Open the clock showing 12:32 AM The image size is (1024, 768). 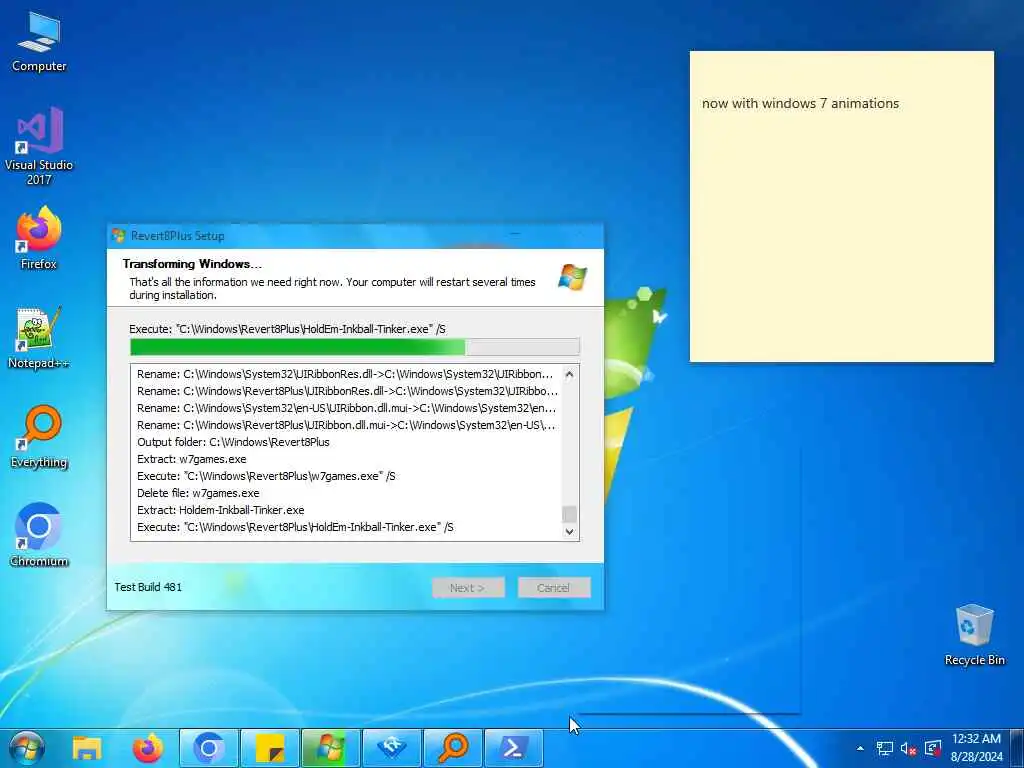(976, 739)
